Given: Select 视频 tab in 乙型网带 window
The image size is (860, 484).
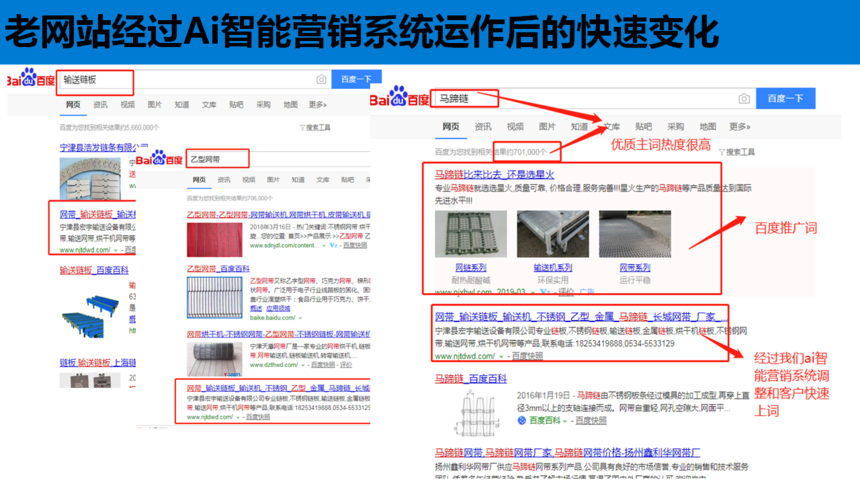Looking at the screenshot, I should coord(248,179).
